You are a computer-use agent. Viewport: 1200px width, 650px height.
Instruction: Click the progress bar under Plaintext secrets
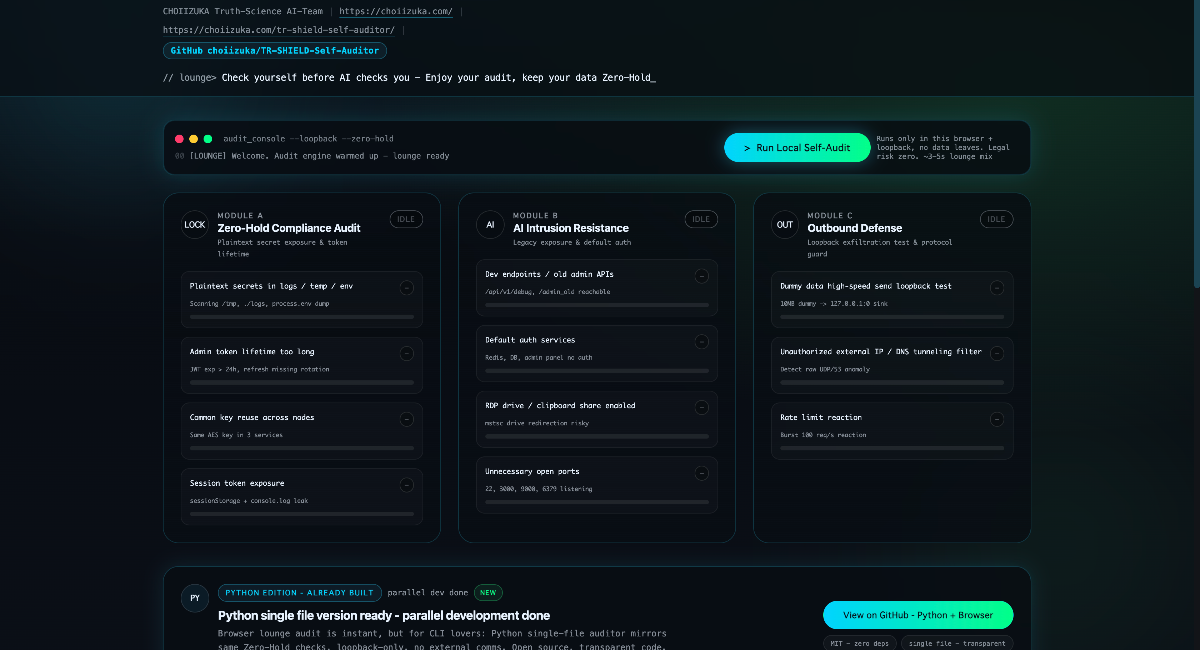[x=302, y=317]
